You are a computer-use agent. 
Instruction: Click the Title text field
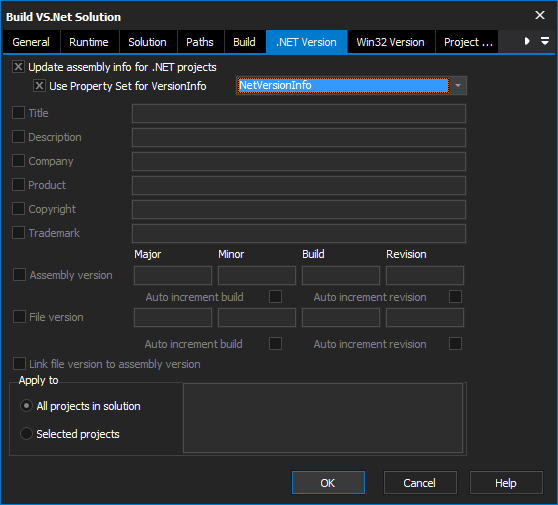[x=299, y=113]
